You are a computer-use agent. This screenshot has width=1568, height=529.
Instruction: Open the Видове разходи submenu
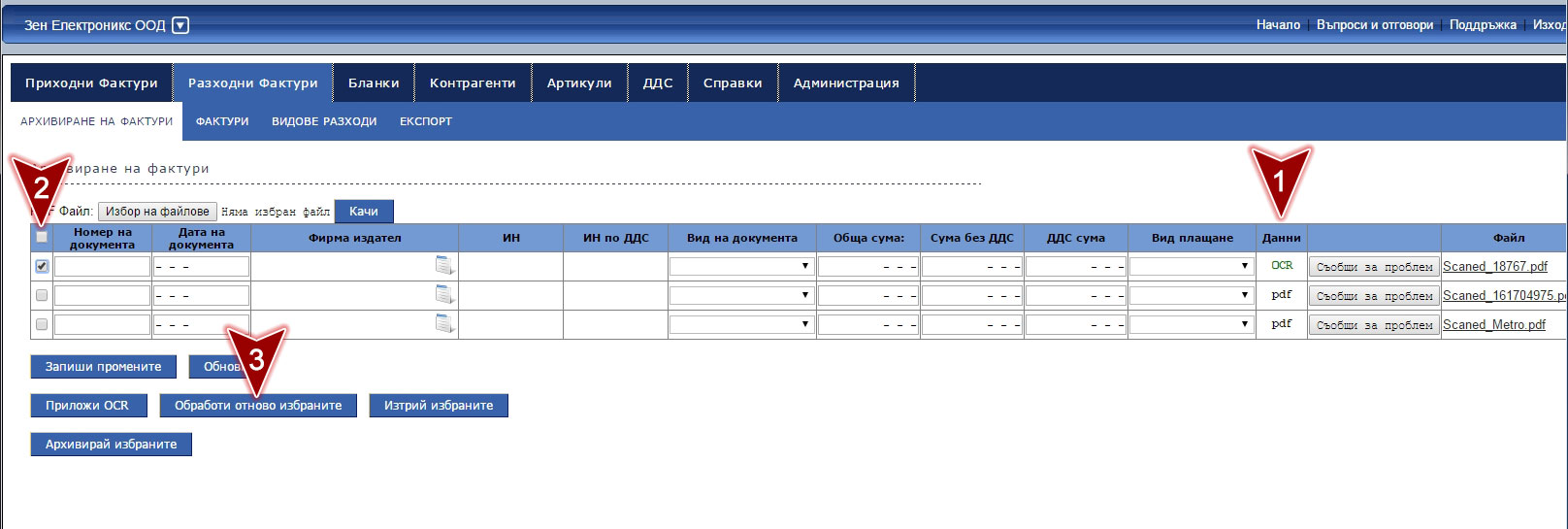point(324,121)
